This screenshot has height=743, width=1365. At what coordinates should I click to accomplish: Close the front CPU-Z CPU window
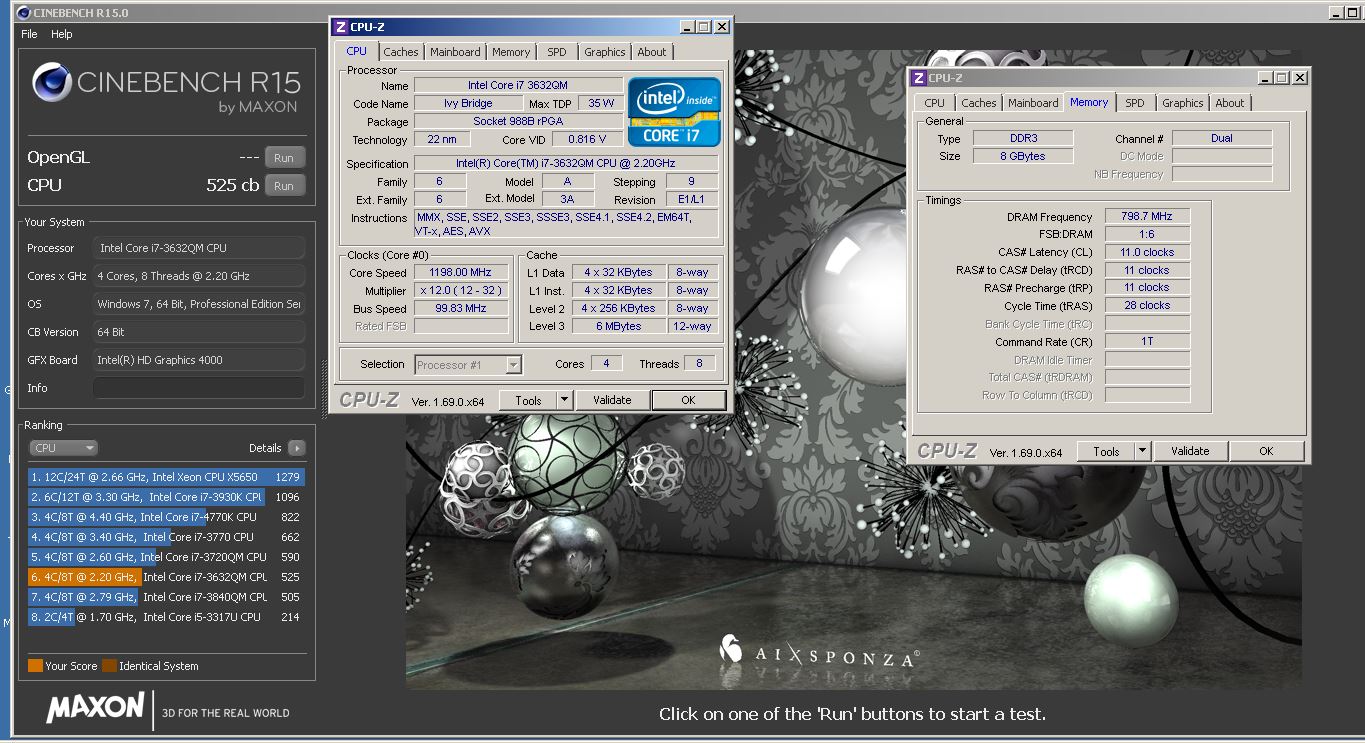click(x=722, y=28)
